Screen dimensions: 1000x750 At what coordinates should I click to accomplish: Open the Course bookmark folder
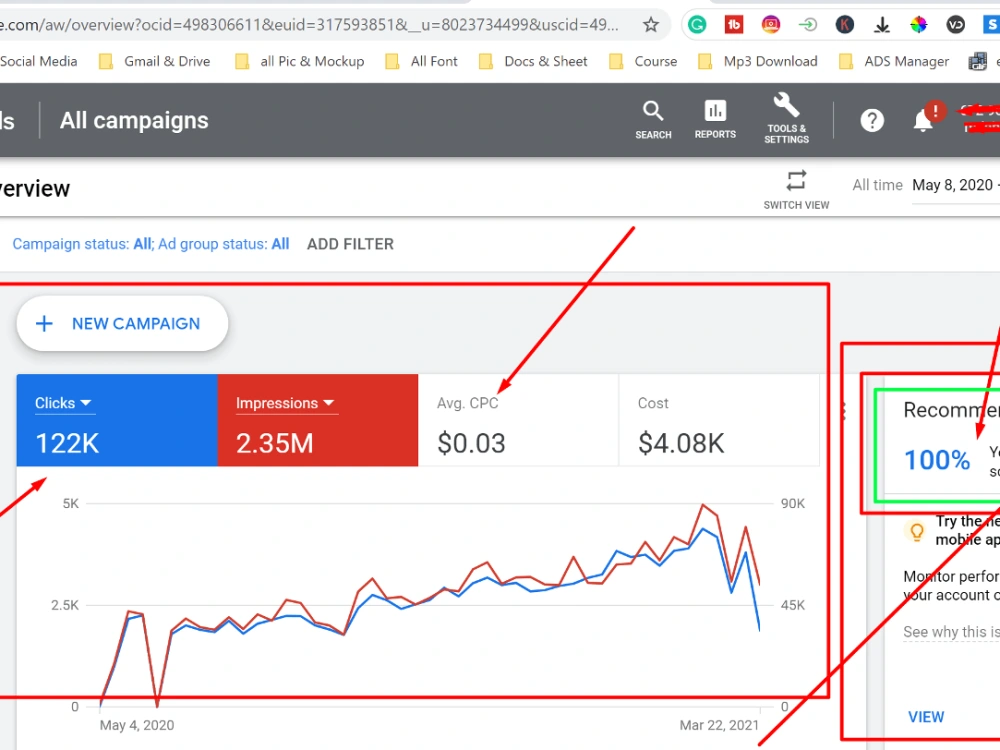pos(643,61)
